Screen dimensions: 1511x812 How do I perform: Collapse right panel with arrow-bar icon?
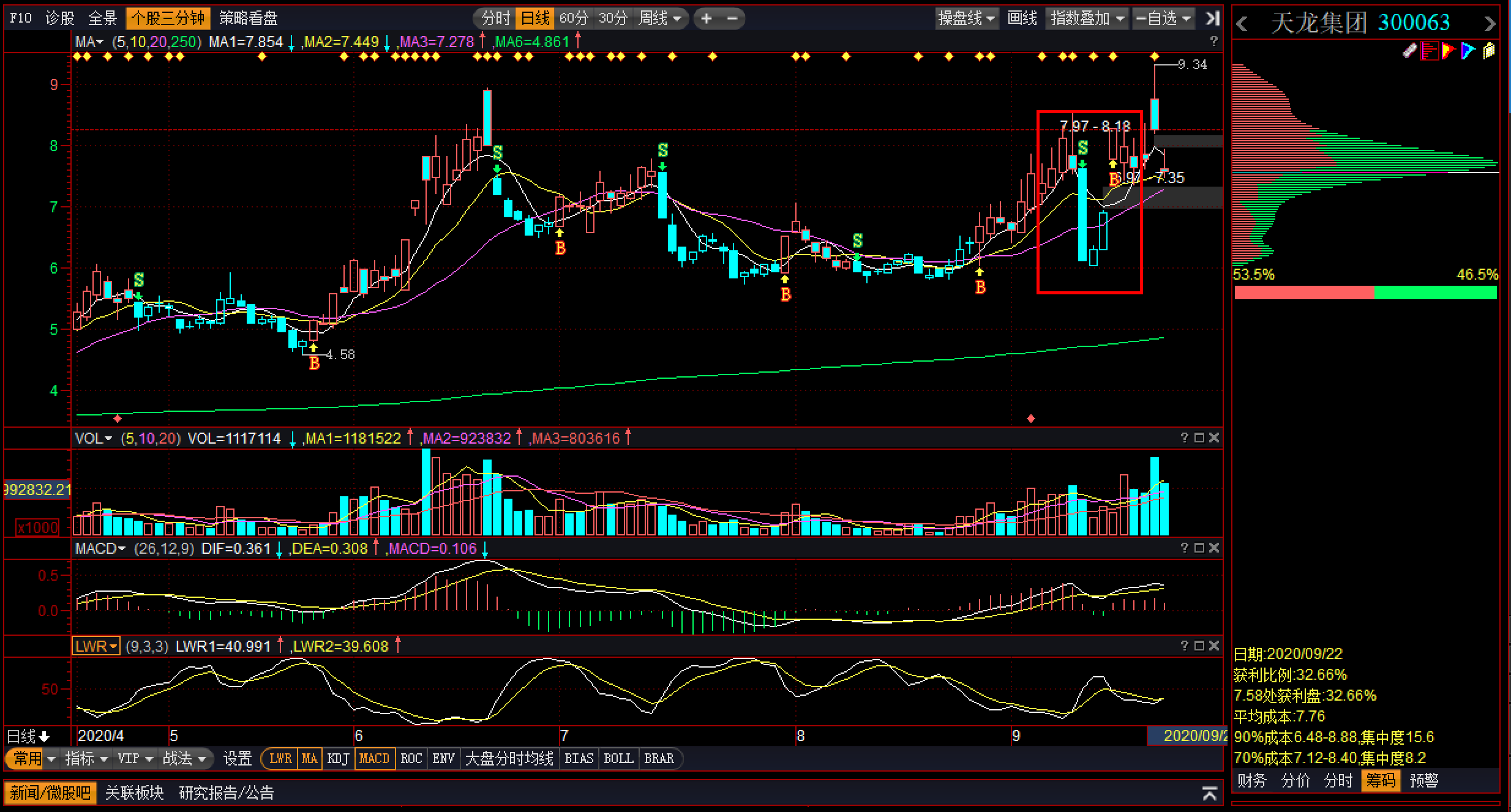click(x=1212, y=18)
